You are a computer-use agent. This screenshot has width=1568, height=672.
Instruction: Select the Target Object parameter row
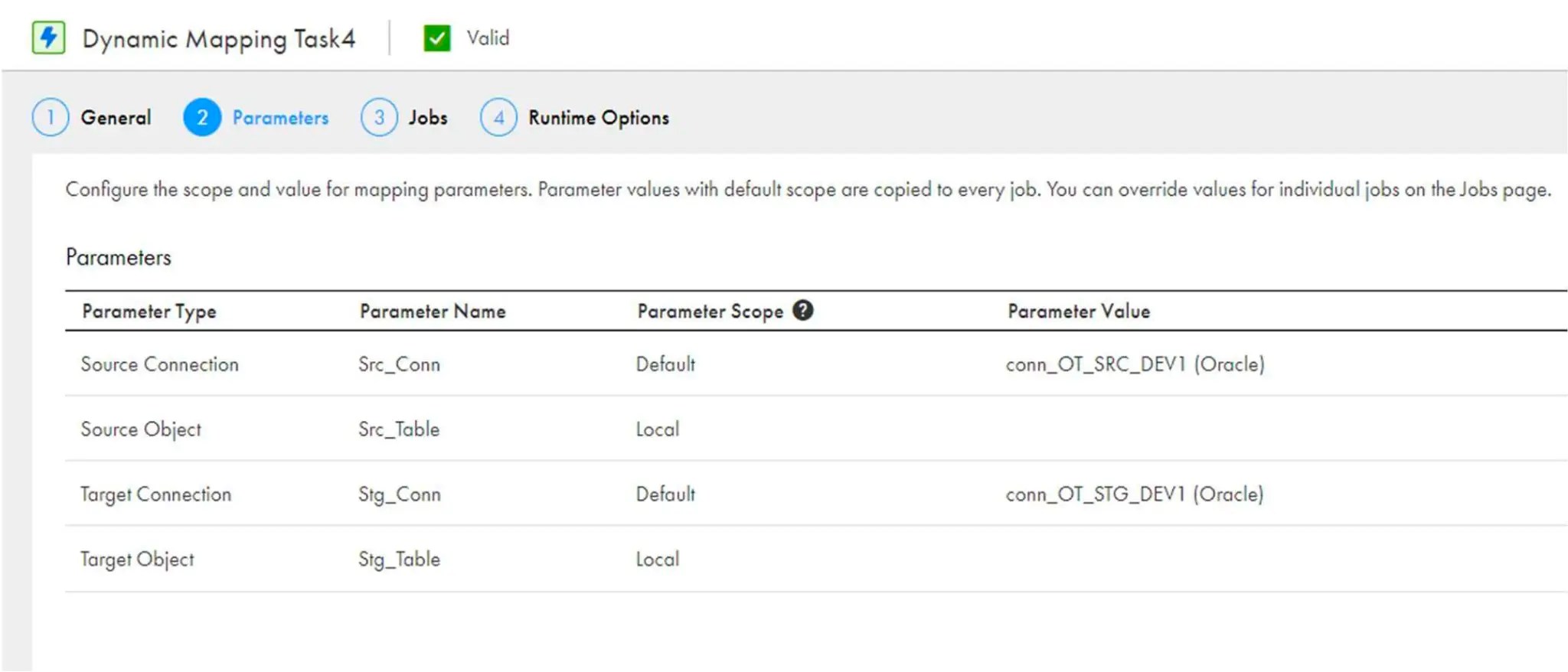click(138, 559)
